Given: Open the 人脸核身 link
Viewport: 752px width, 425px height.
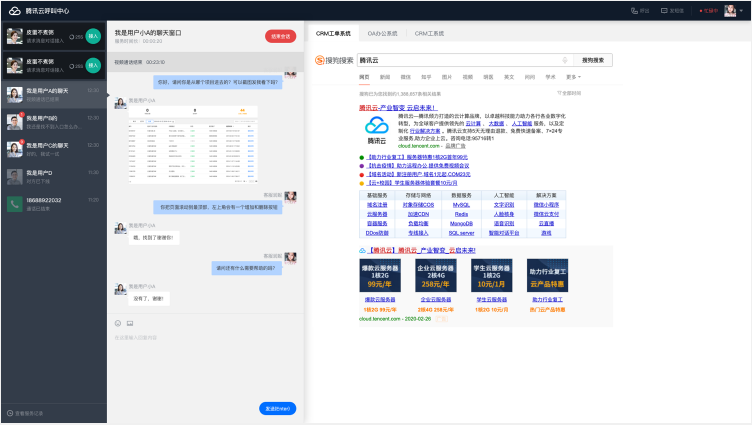Looking at the screenshot, I should [504, 214].
